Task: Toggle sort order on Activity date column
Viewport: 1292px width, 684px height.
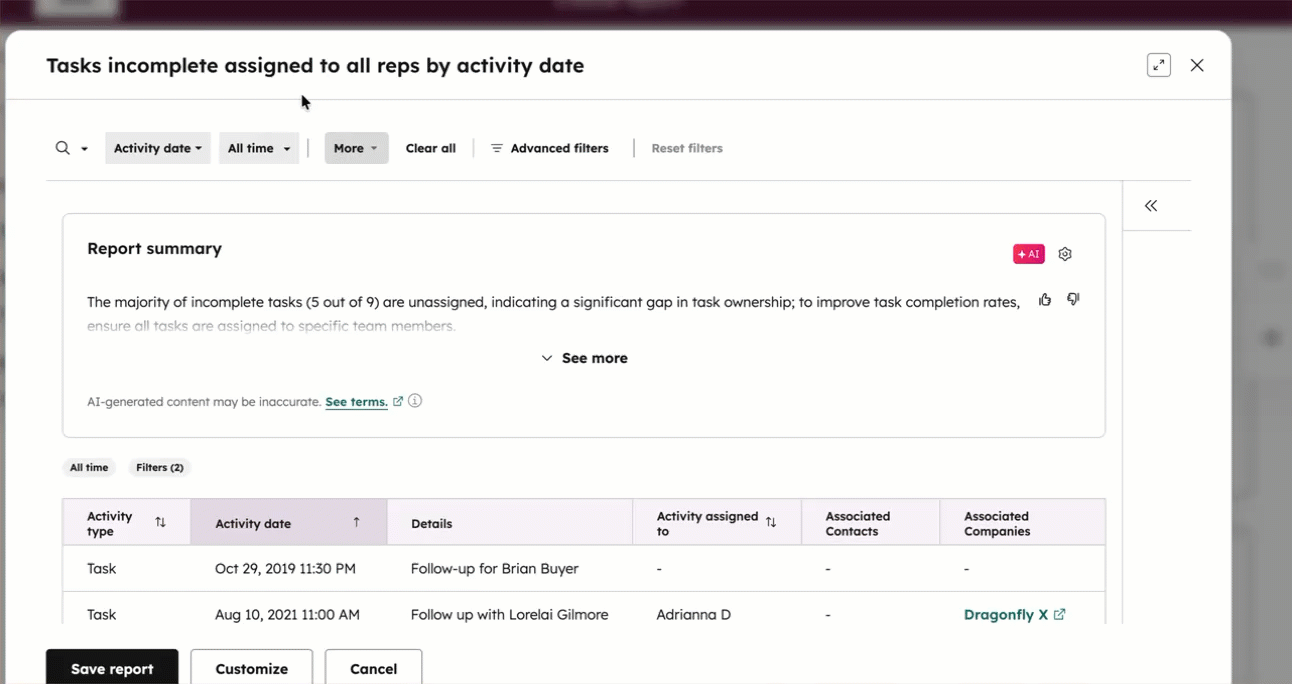Action: pos(356,522)
